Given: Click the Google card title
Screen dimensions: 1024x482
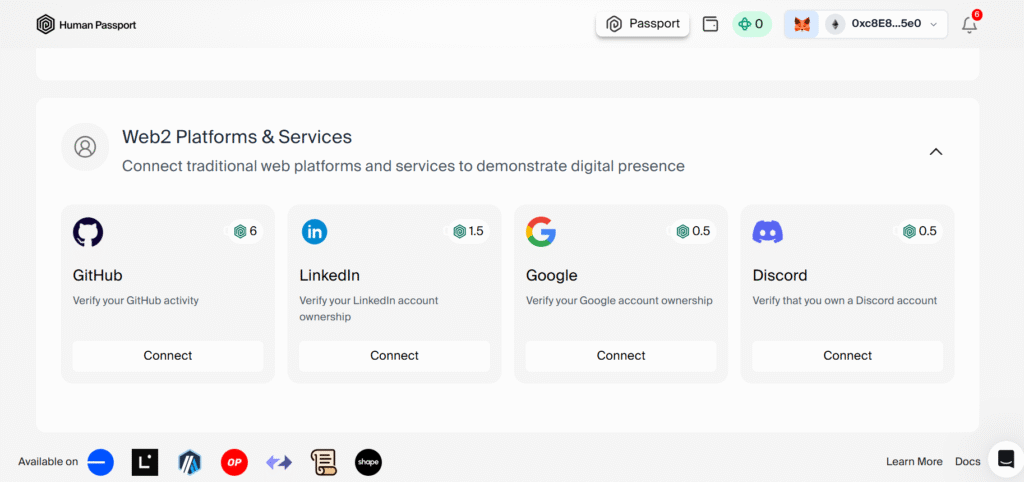Looking at the screenshot, I should click(552, 276).
